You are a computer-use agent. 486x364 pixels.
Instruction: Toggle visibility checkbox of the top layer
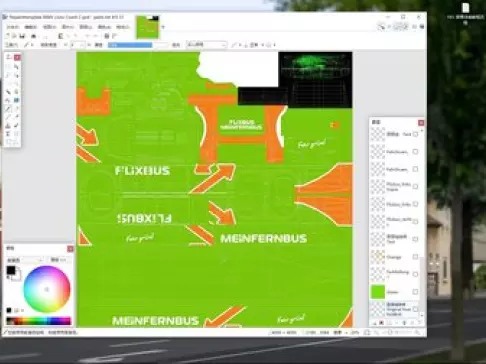415,134
